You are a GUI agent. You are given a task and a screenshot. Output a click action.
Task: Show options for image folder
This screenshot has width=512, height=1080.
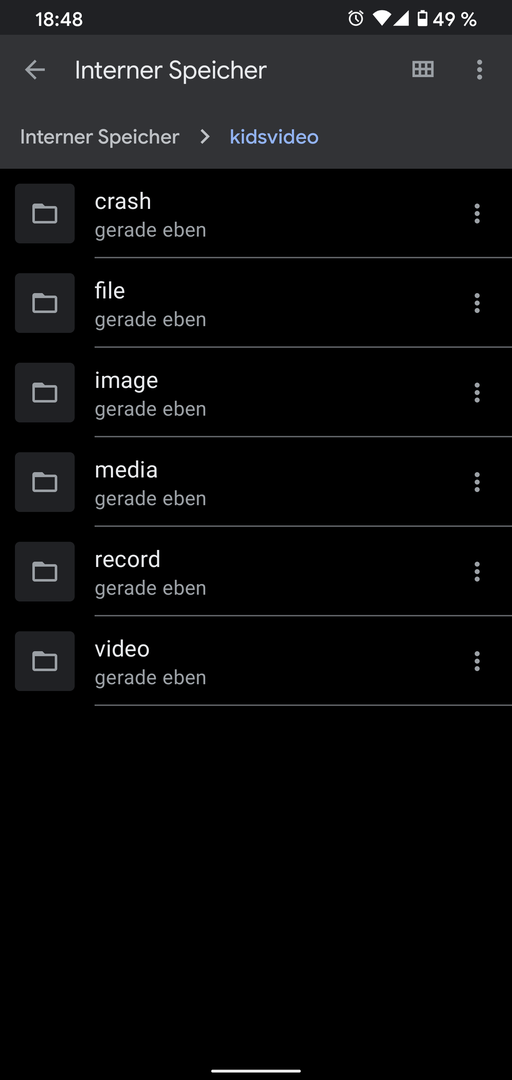(476, 393)
